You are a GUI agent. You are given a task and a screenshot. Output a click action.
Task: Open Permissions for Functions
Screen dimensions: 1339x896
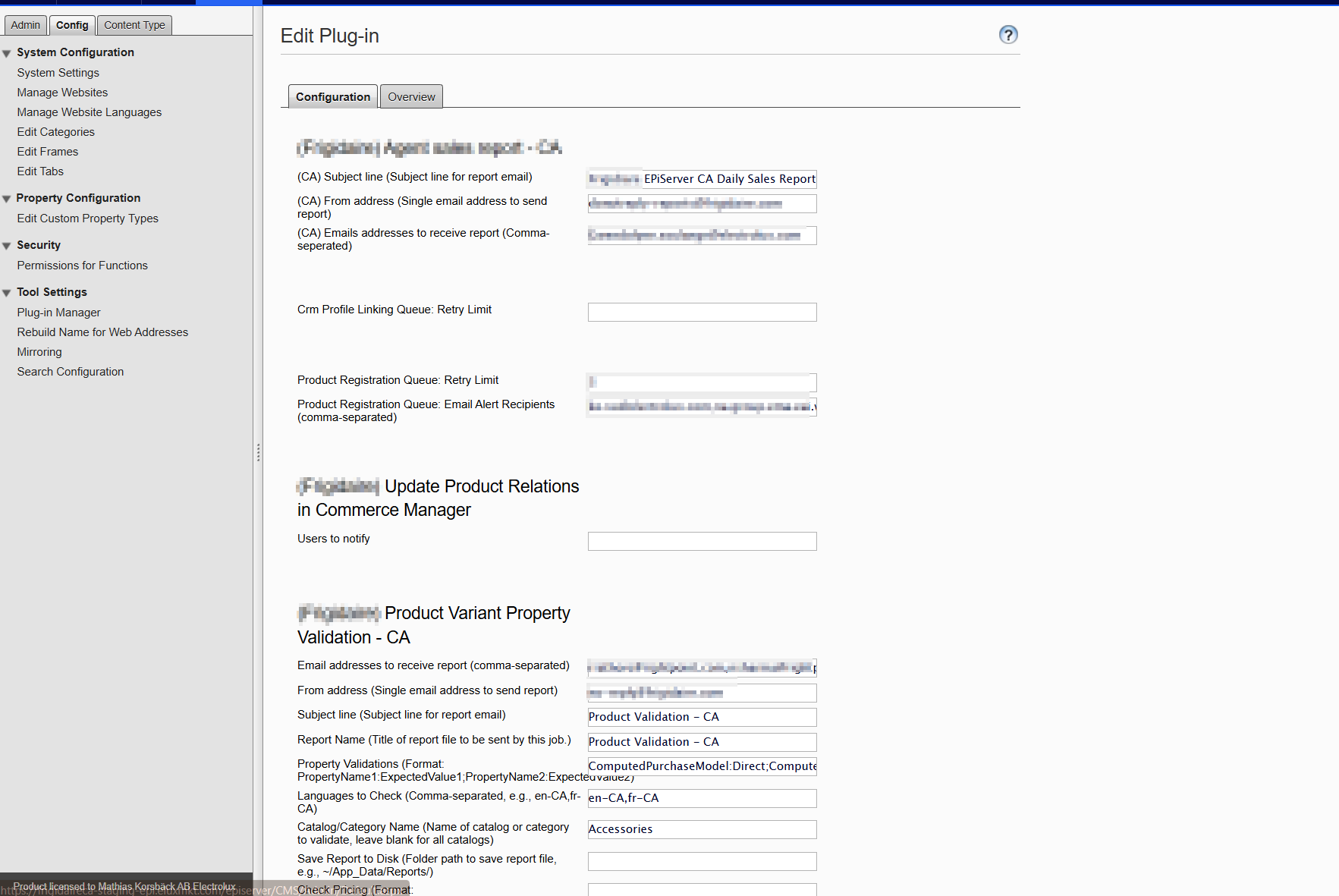(x=82, y=265)
